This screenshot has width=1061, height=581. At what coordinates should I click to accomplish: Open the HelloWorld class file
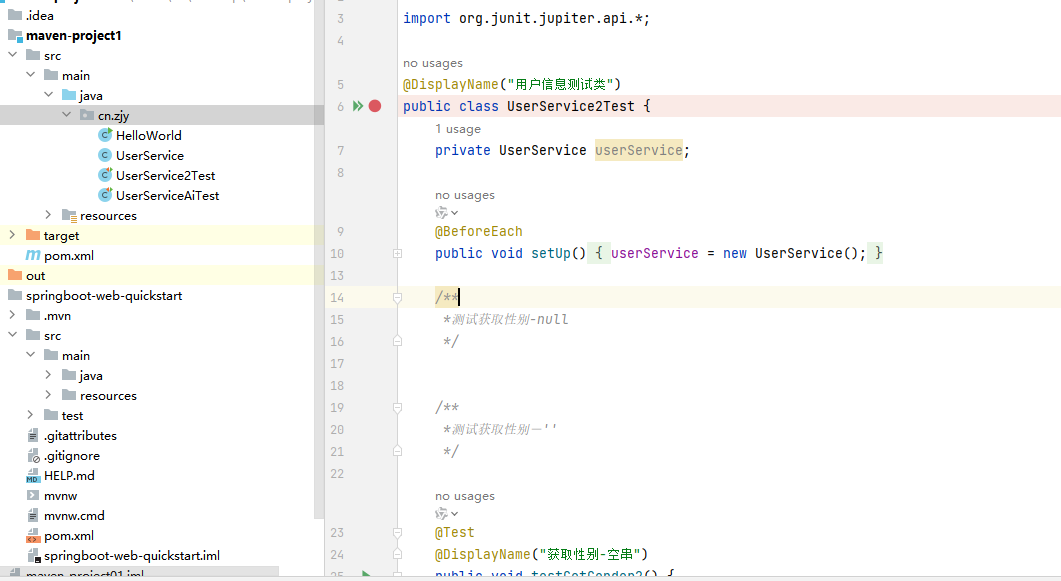(x=148, y=135)
